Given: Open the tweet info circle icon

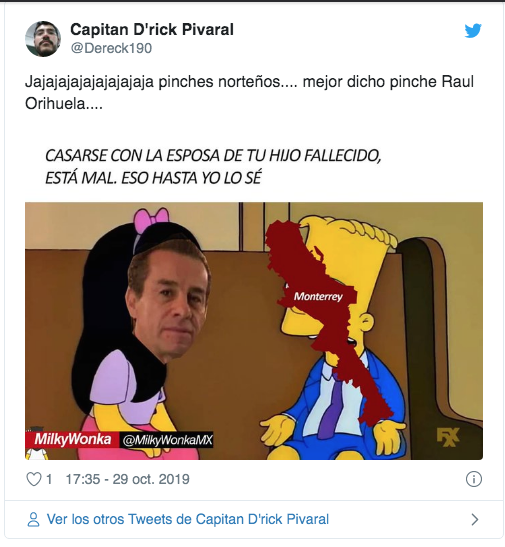Looking at the screenshot, I should (474, 479).
